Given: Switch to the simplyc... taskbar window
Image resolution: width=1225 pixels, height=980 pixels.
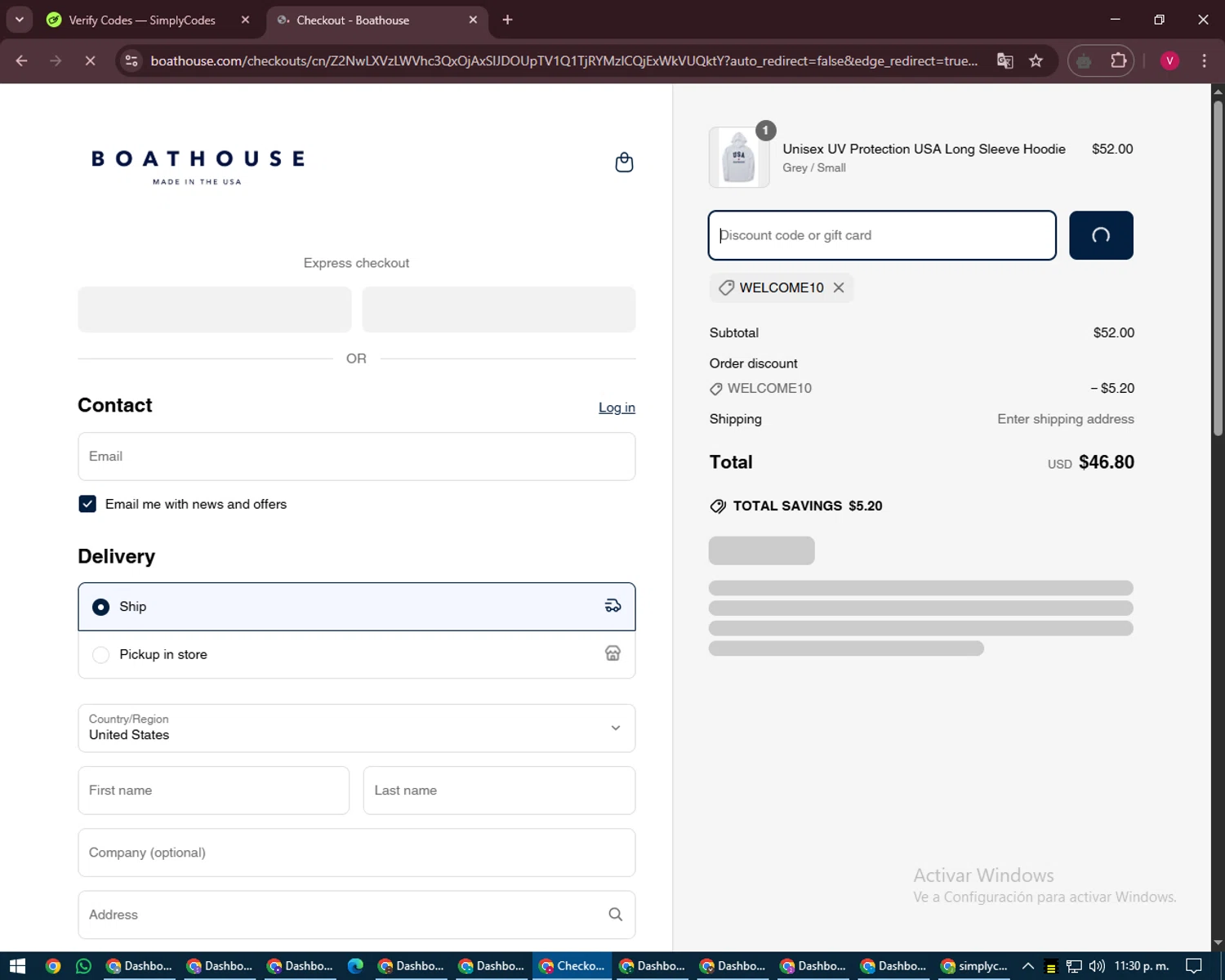Looking at the screenshot, I should click(973, 966).
